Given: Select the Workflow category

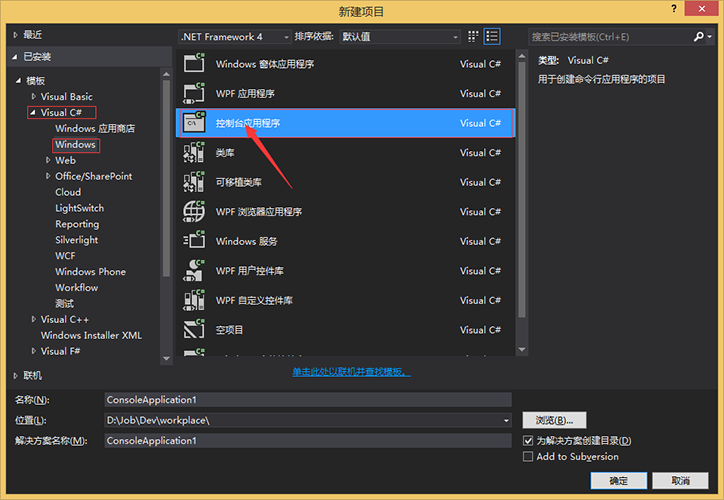Looking at the screenshot, I should coord(77,288).
